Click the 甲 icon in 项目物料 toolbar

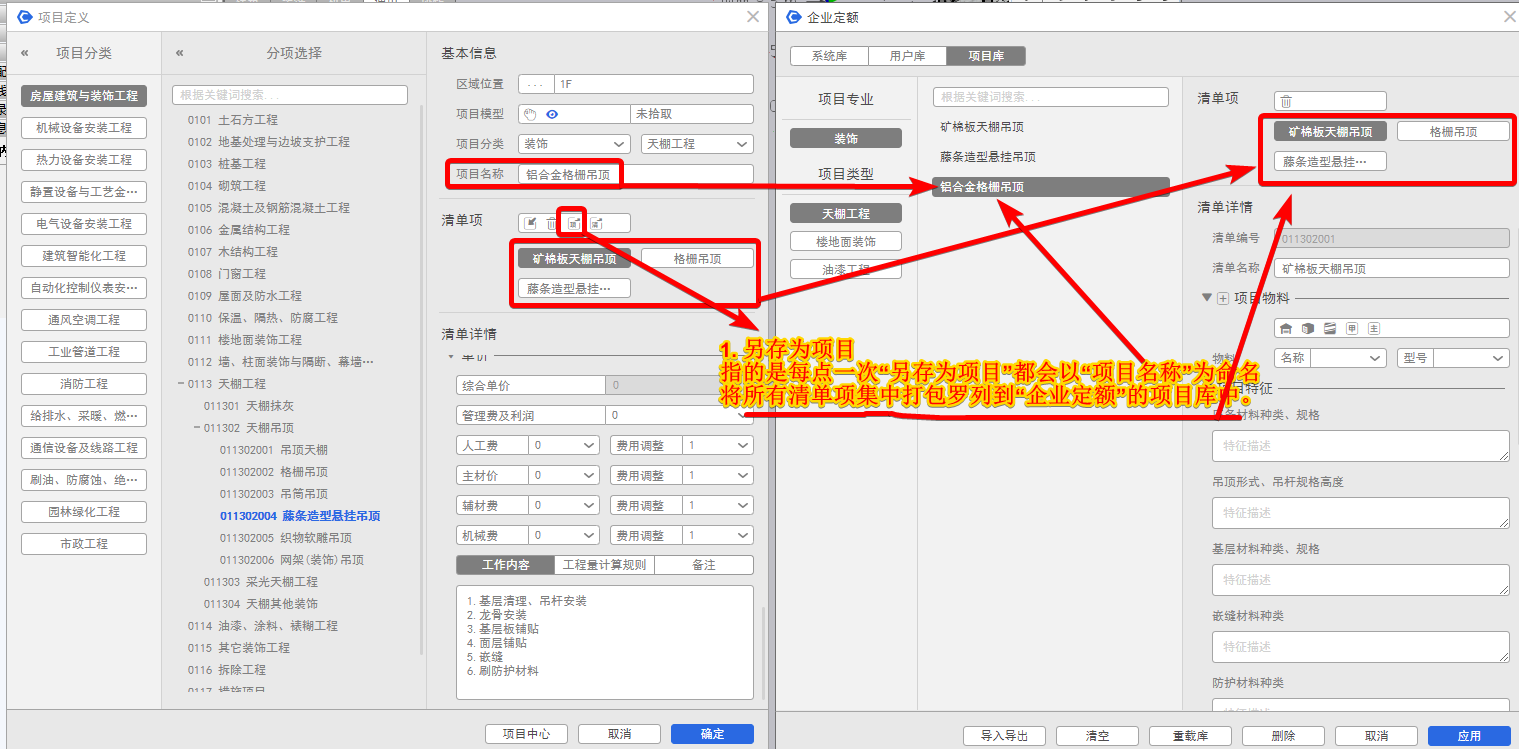(1352, 328)
